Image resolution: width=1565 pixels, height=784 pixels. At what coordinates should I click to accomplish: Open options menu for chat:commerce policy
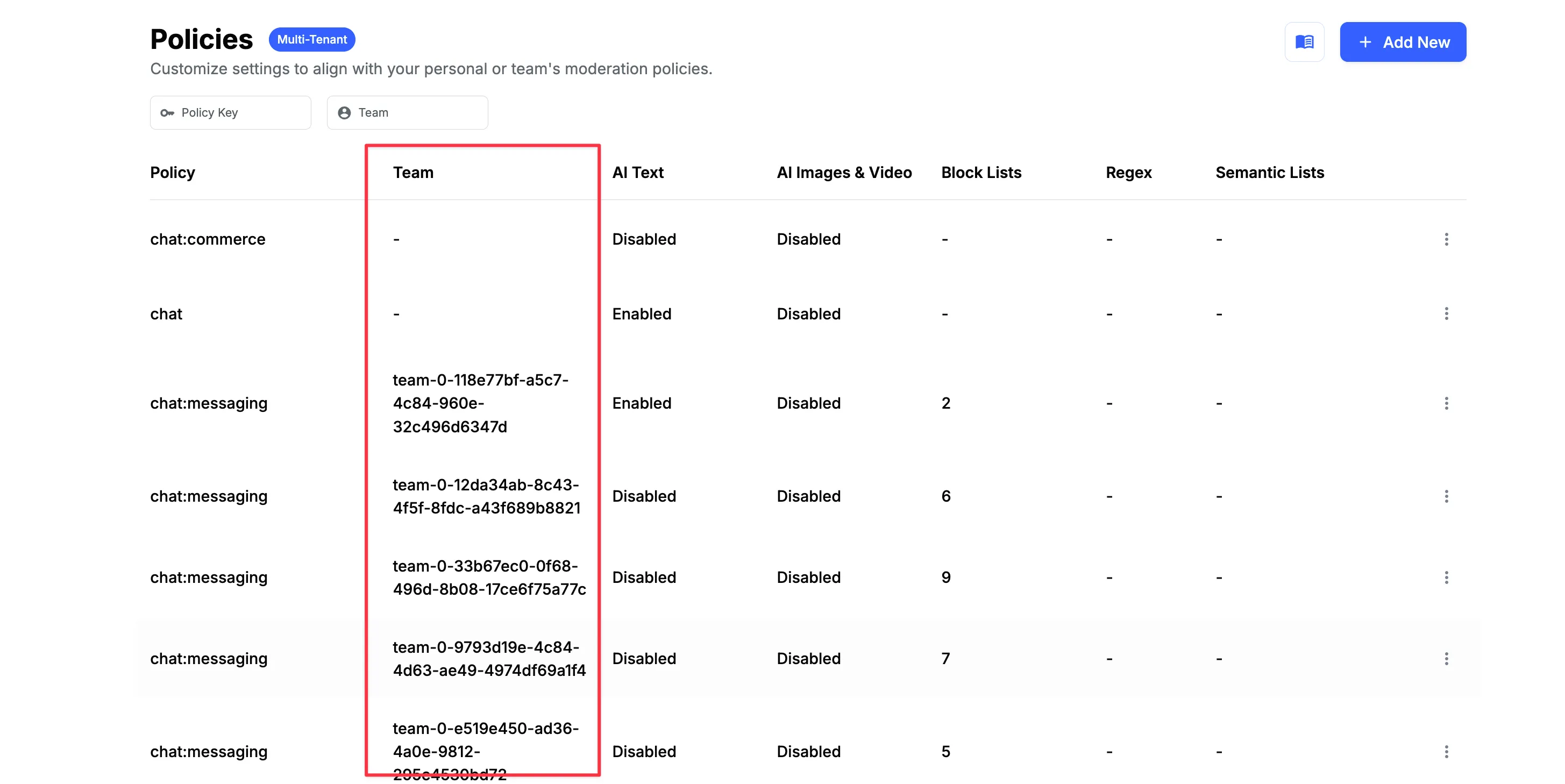(1447, 239)
